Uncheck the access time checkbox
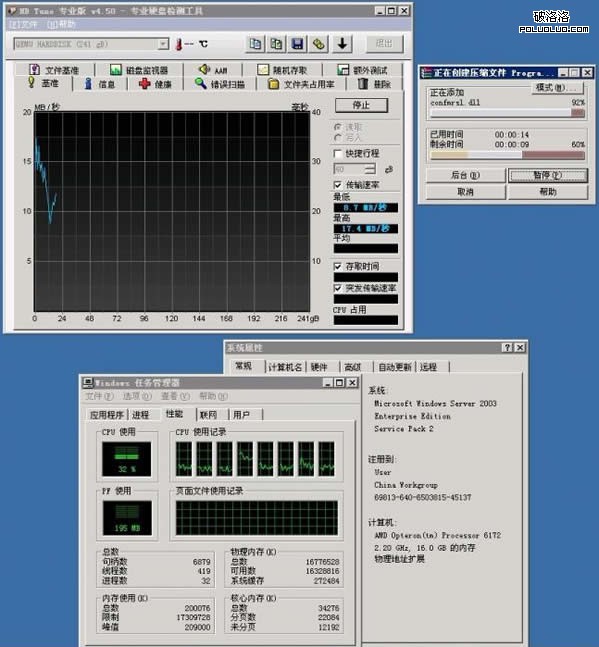The height and width of the screenshot is (647, 599). (337, 267)
